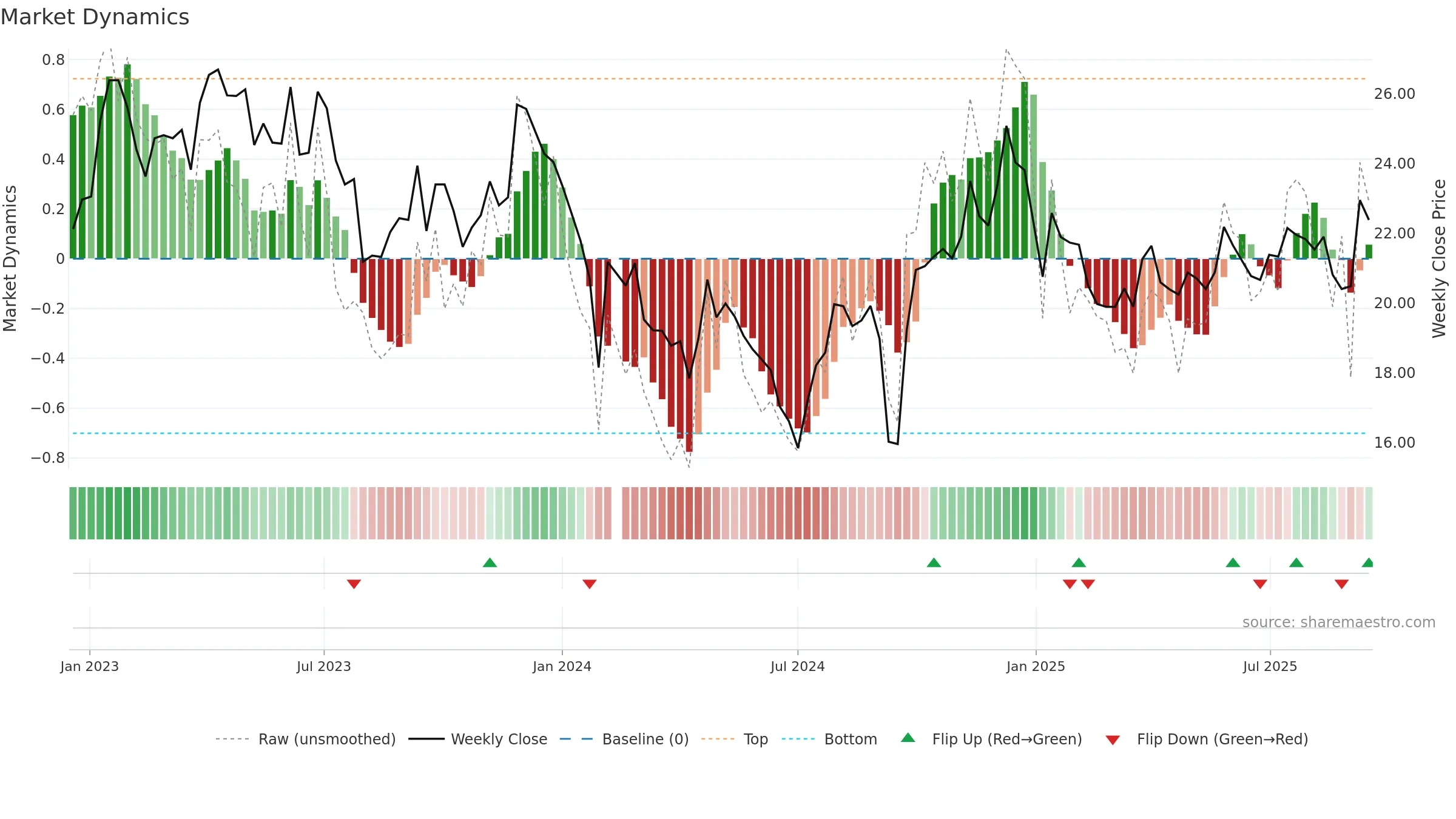Select Flip Down marker just before Jul 2025
The image size is (1456, 819).
point(1260,584)
